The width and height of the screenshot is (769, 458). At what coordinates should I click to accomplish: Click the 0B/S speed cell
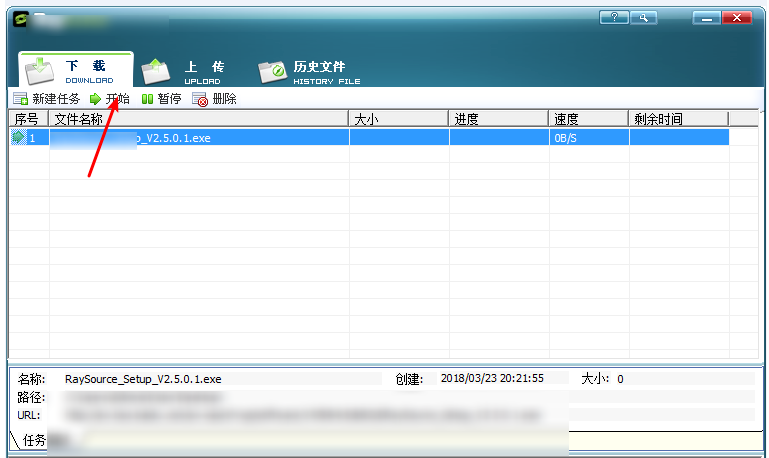click(x=589, y=138)
